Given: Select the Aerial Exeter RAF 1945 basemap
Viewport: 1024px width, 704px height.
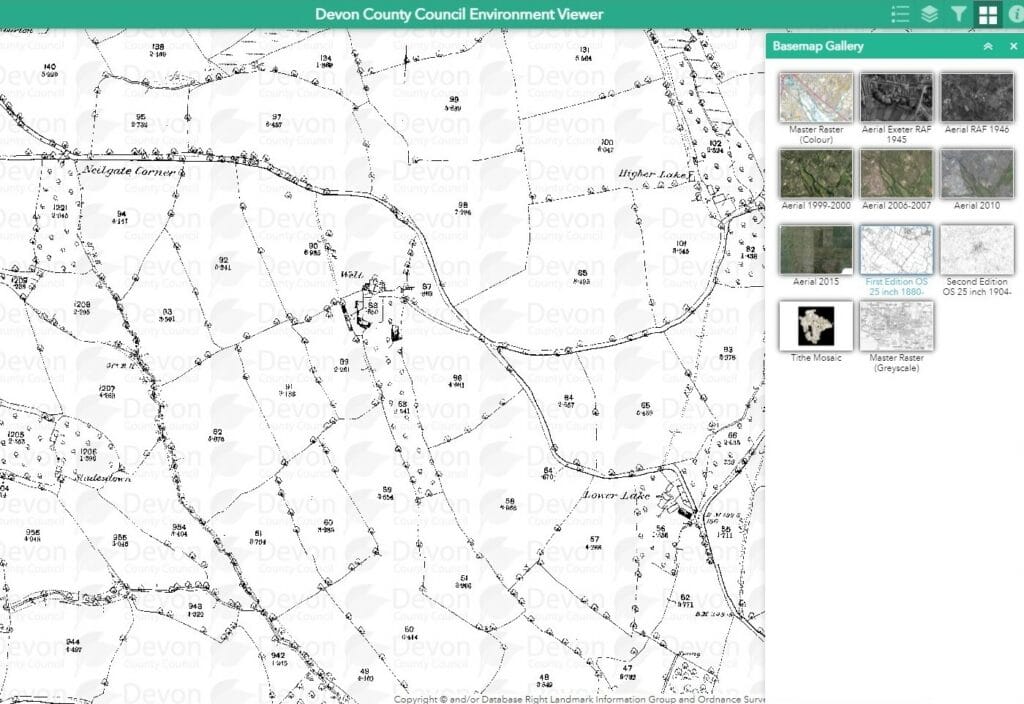Looking at the screenshot, I should 896,95.
